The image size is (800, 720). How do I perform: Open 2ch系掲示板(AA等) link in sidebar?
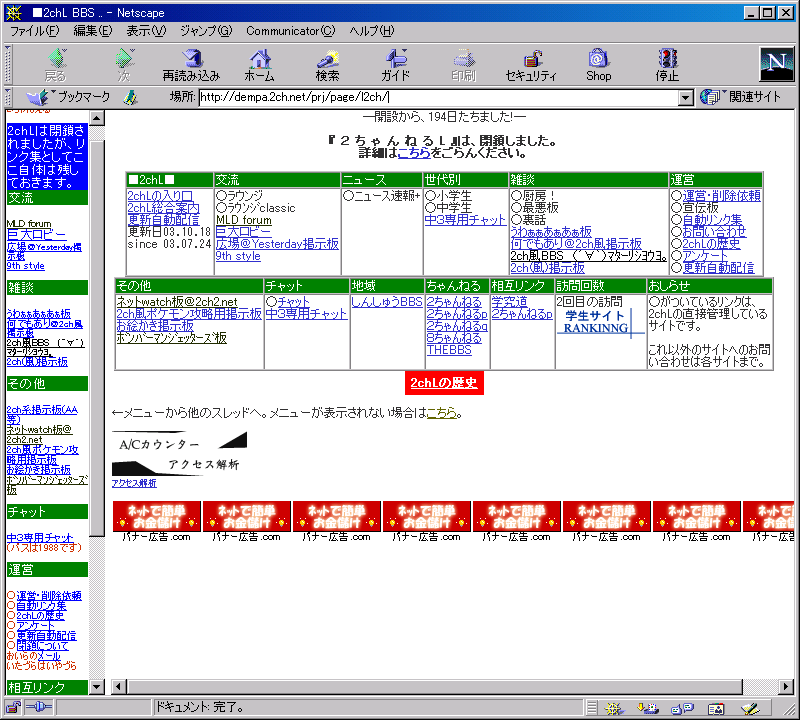(x=42, y=414)
